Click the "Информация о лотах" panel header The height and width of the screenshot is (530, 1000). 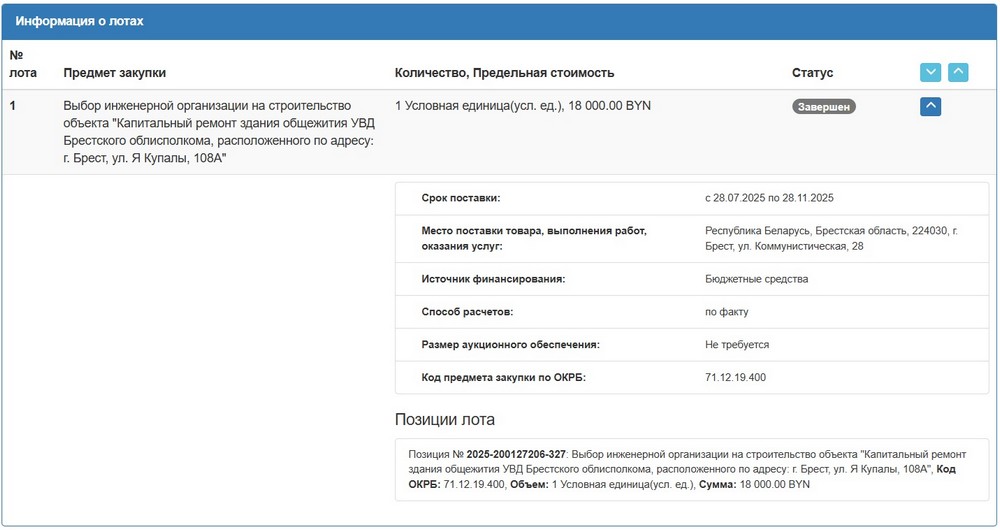click(x=500, y=21)
